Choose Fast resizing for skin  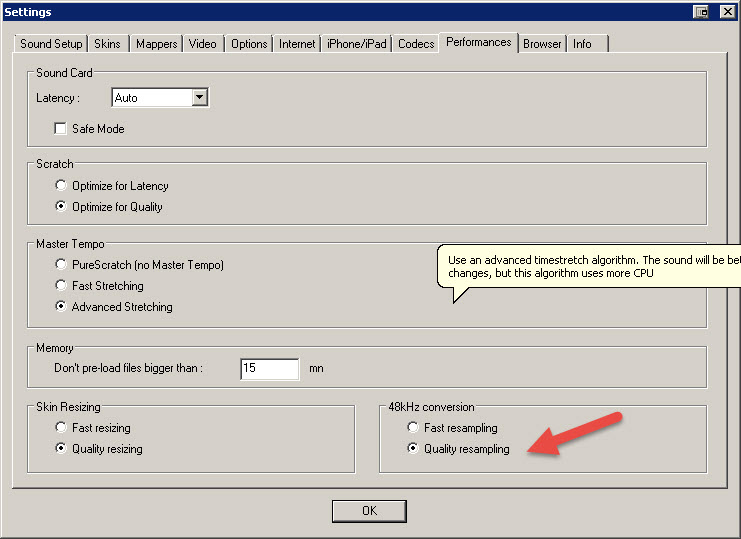pyautogui.click(x=62, y=428)
